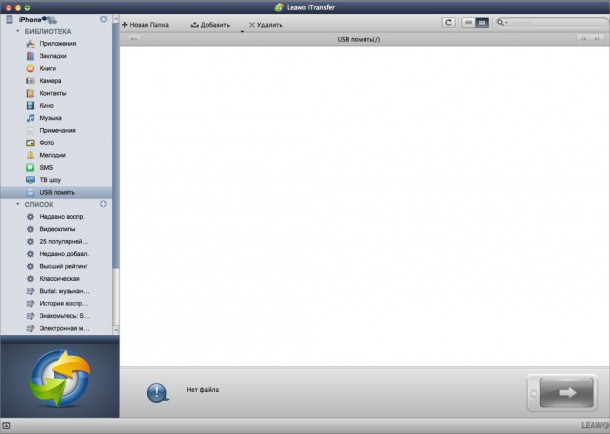The height and width of the screenshot is (434, 610).
Task: Open the Видеоклипы playlist
Action: [x=56, y=229]
